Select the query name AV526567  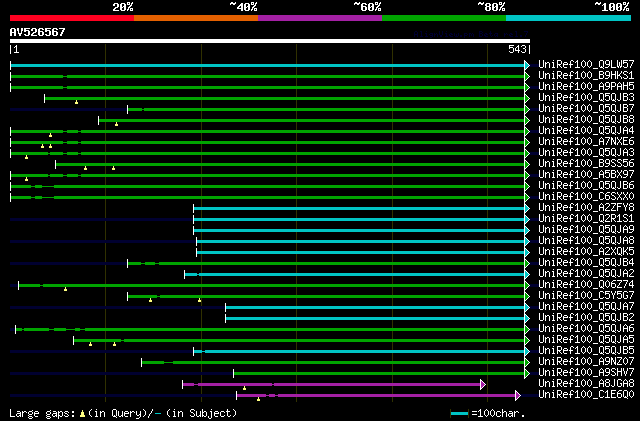(x=38, y=32)
